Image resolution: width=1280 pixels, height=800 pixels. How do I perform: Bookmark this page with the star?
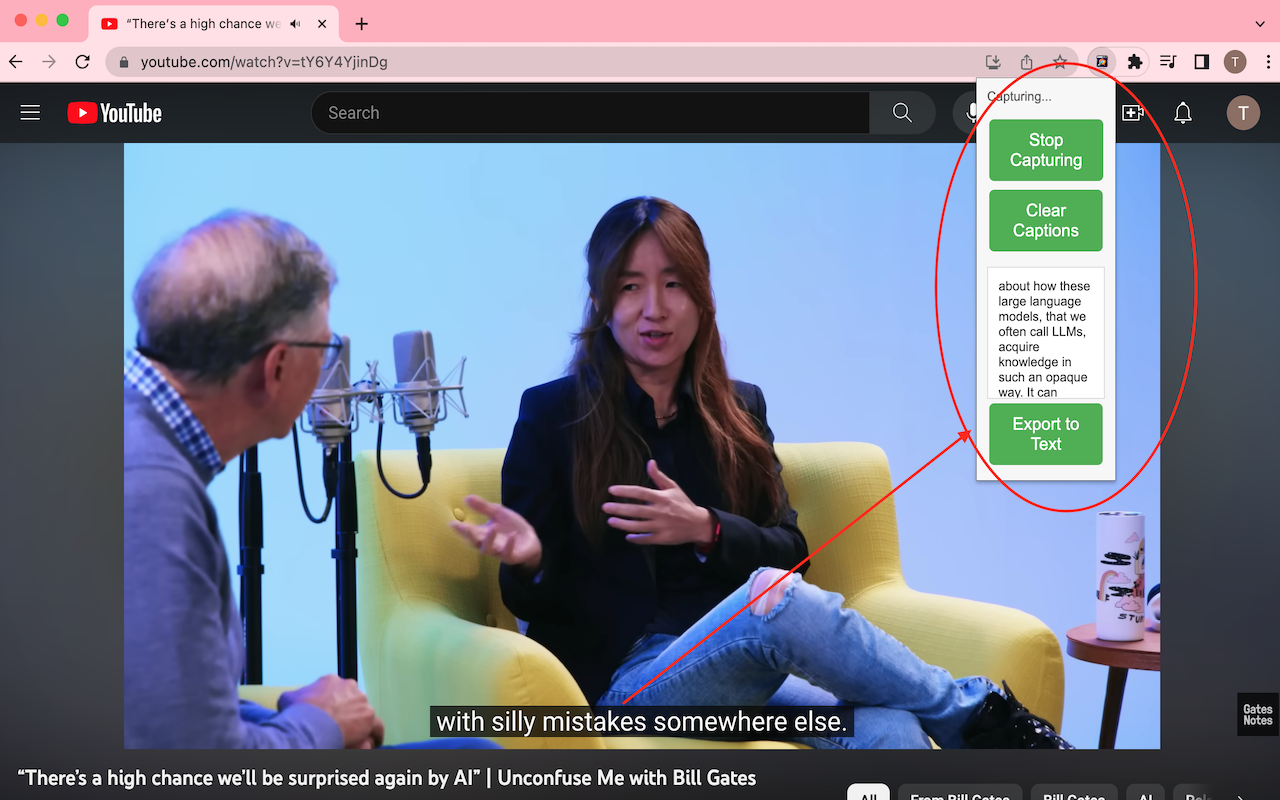click(x=1060, y=62)
